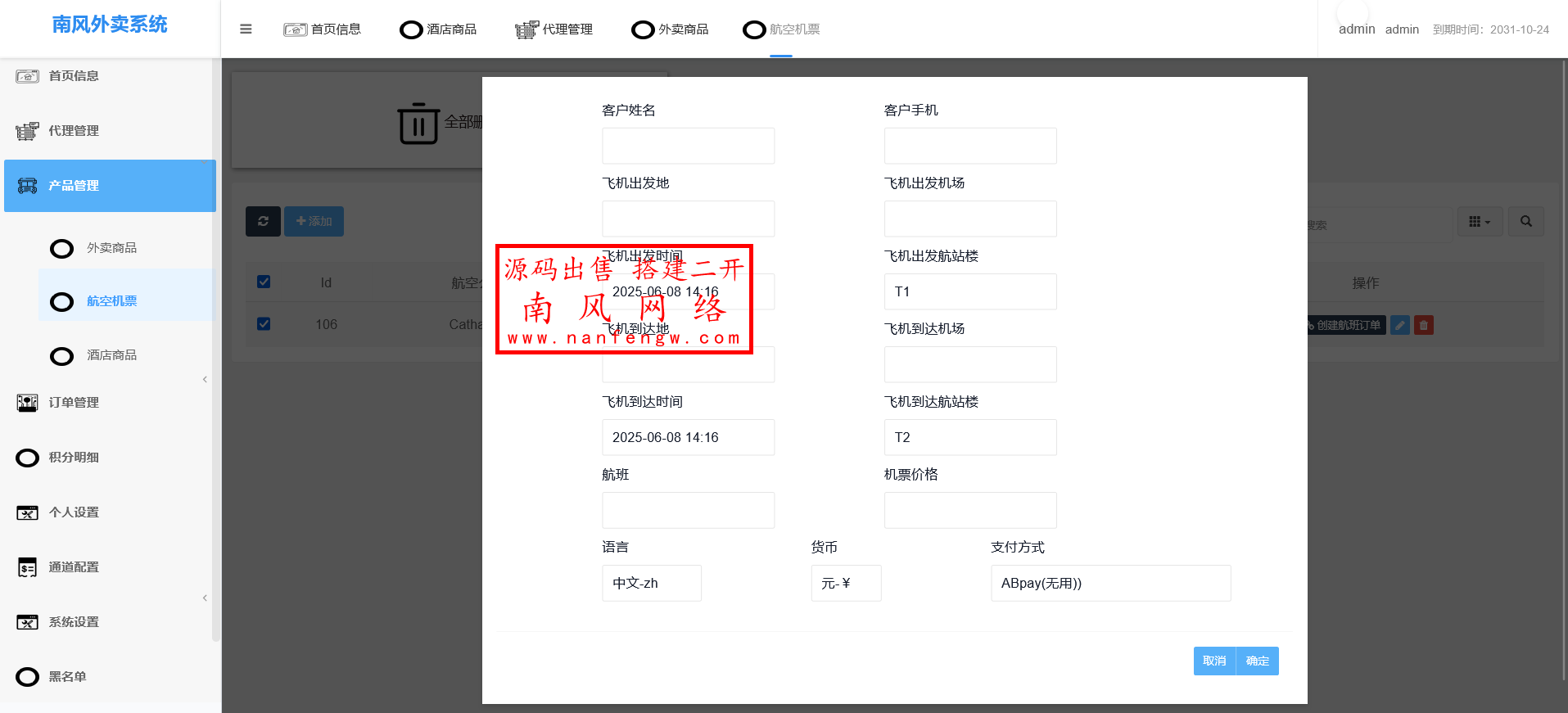This screenshot has height=713, width=1568.
Task: Click the hamburger menu toggle icon
Action: coord(246,29)
